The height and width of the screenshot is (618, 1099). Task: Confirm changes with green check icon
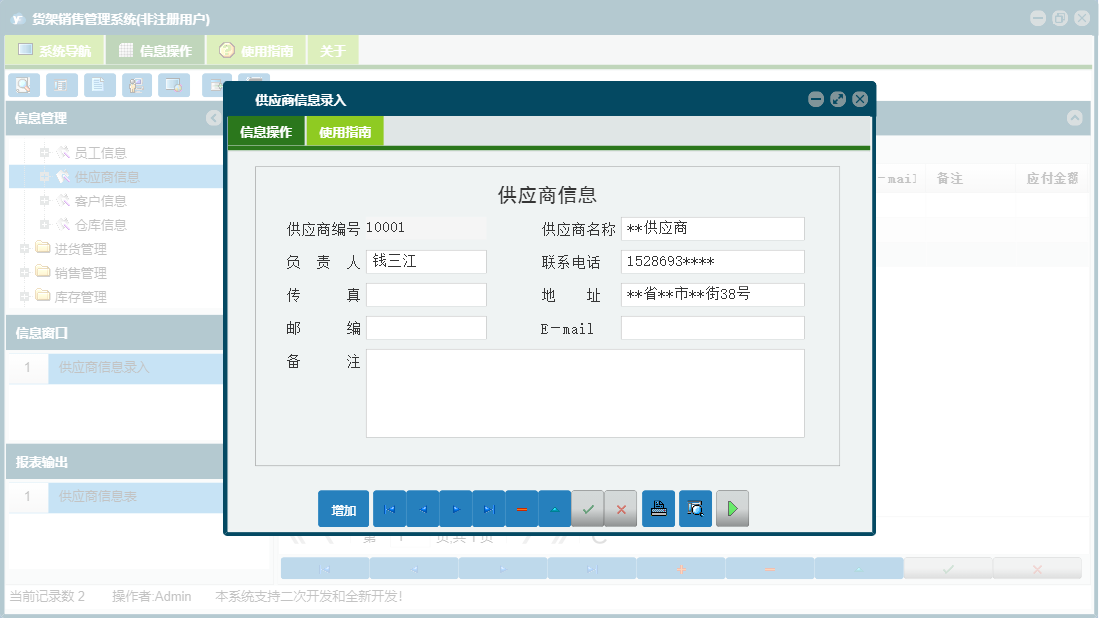click(588, 508)
